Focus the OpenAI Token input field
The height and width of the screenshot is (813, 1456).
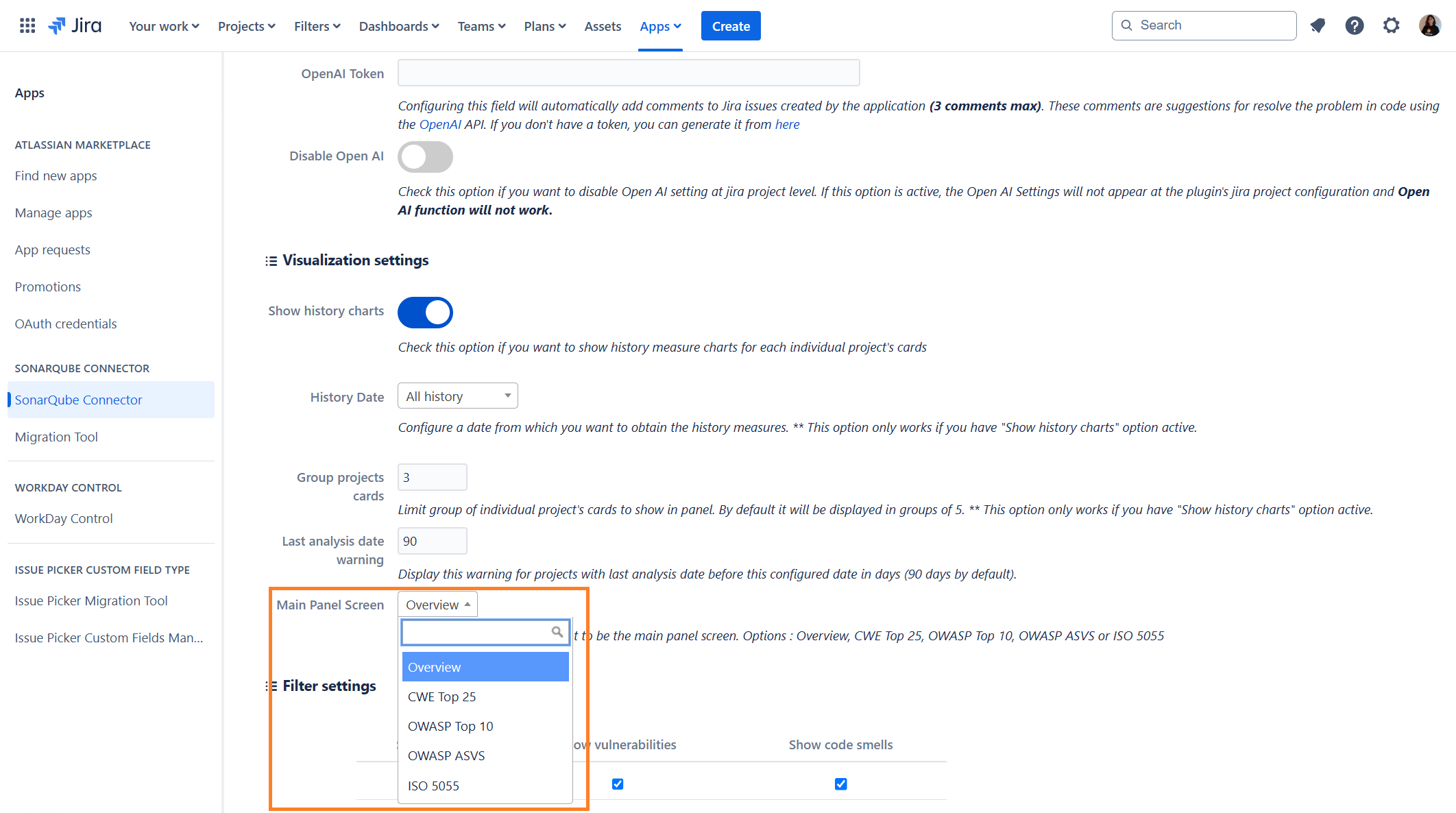pyautogui.click(x=629, y=73)
